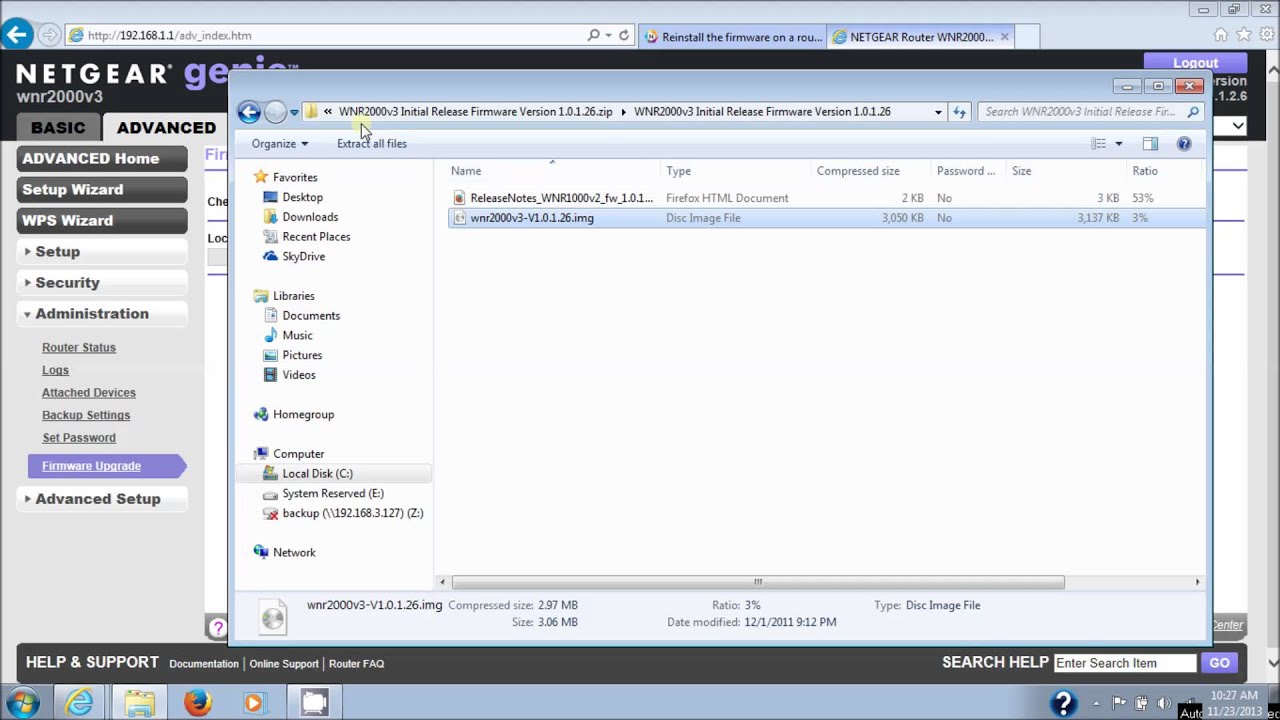The width and height of the screenshot is (1280, 720).
Task: Open the Backup Settings link
Action: pos(86,415)
